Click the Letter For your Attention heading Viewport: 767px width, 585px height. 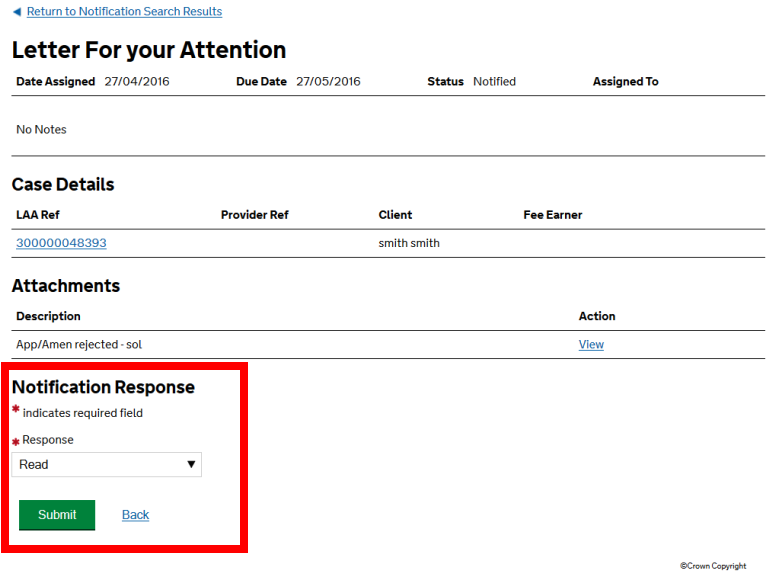(149, 50)
